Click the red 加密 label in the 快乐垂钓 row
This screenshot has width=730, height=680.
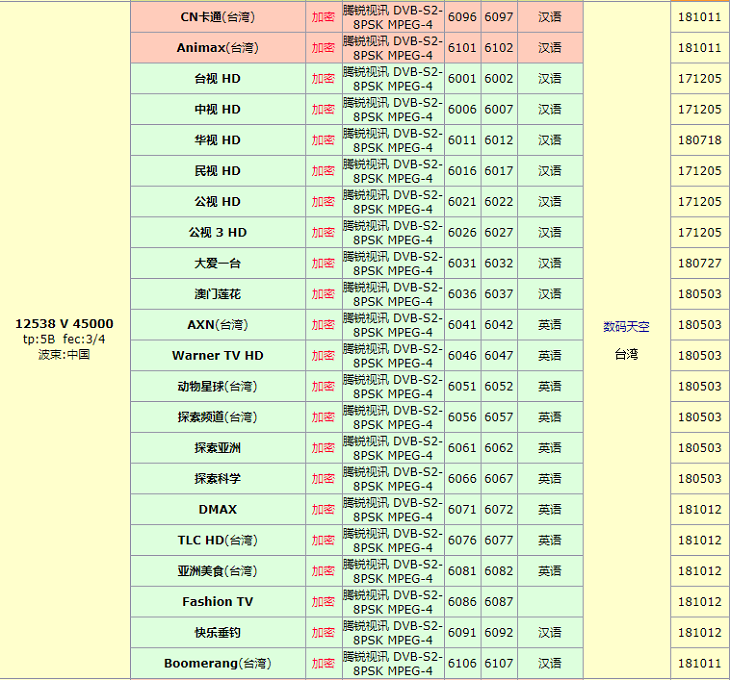323,633
